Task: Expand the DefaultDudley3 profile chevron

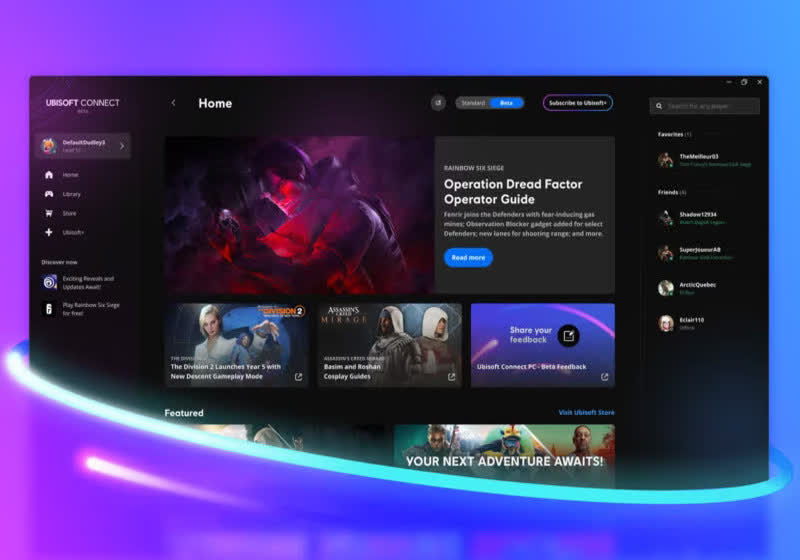Action: point(122,146)
